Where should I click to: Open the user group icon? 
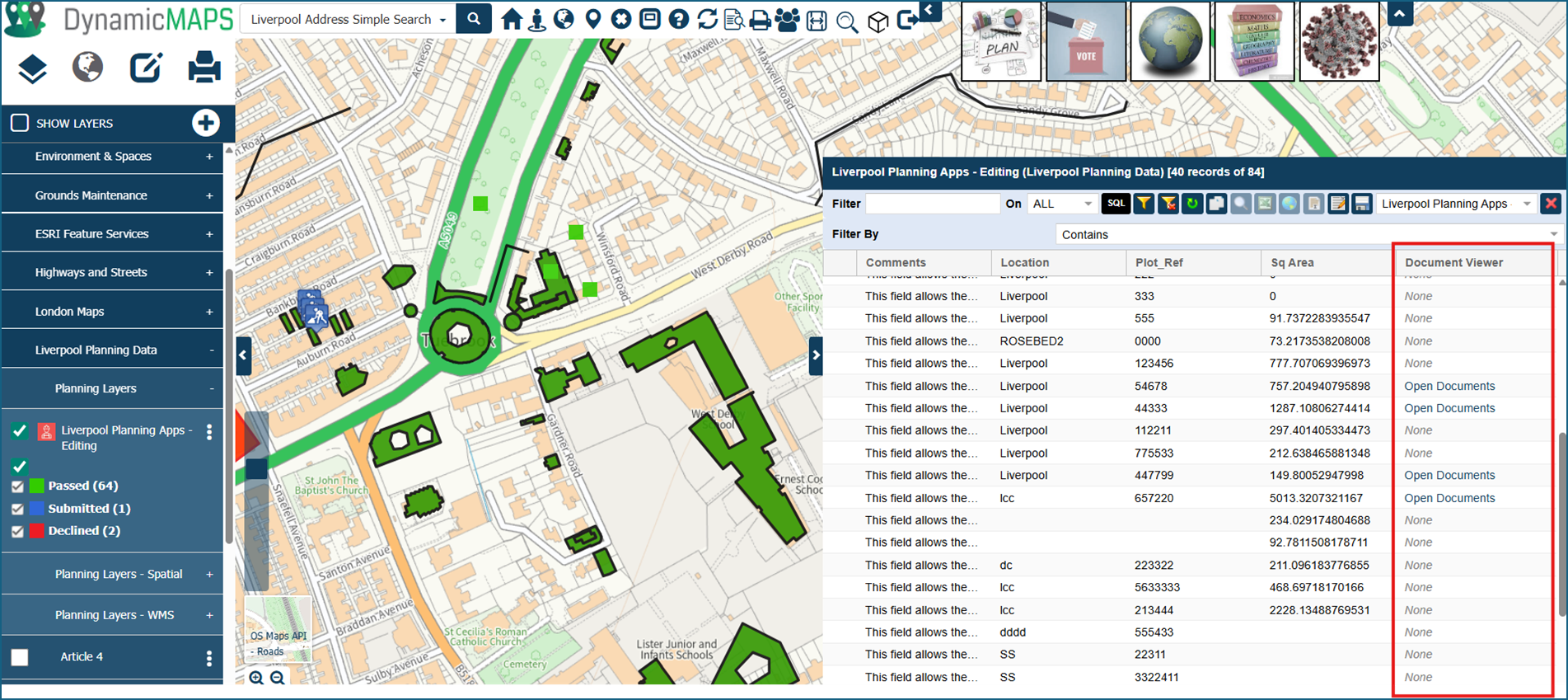(788, 20)
